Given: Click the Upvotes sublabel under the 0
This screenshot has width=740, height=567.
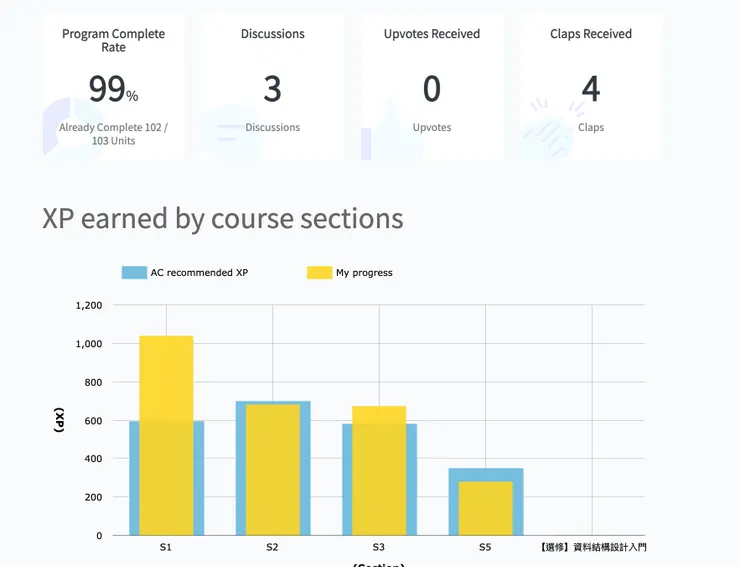Looking at the screenshot, I should [x=432, y=127].
